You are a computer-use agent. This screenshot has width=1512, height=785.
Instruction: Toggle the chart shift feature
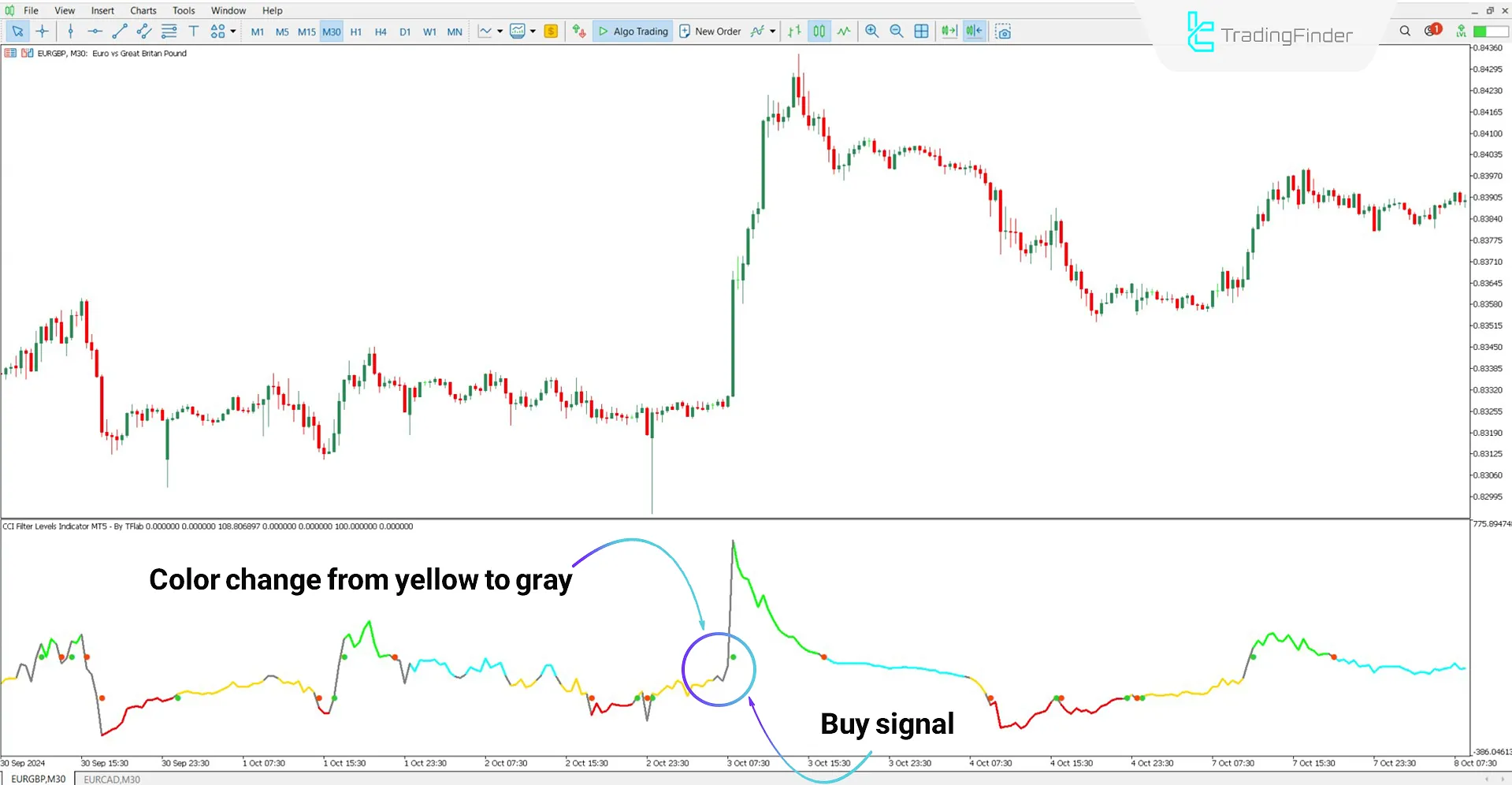click(x=974, y=31)
